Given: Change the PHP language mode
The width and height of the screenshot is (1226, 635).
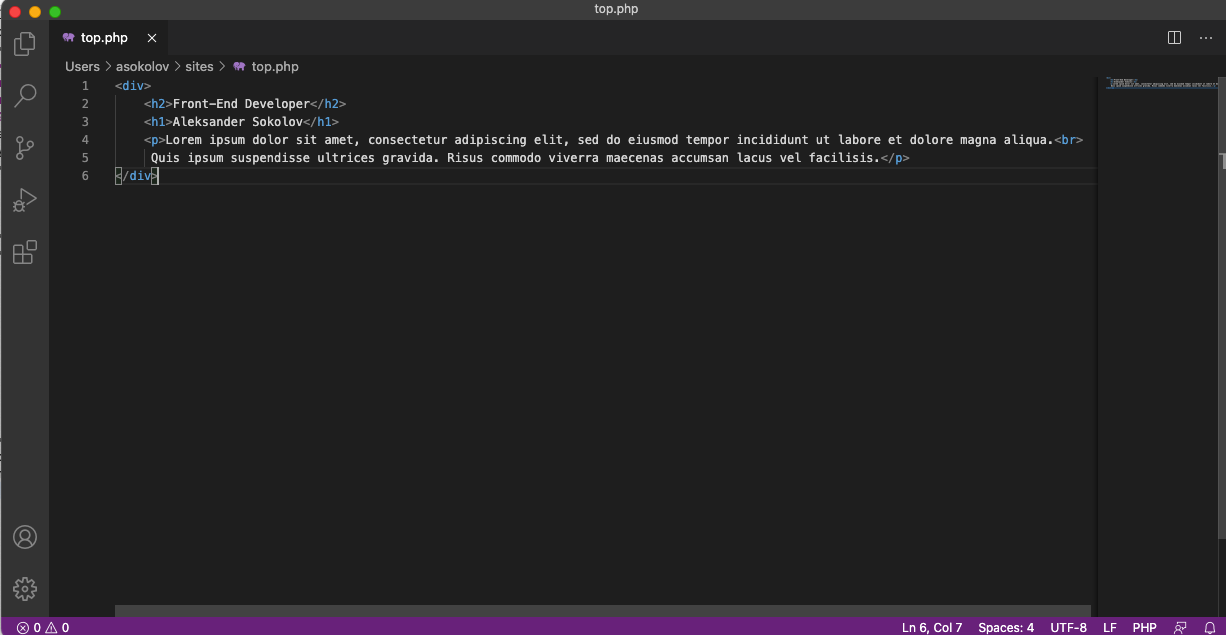Looking at the screenshot, I should coord(1144,627).
